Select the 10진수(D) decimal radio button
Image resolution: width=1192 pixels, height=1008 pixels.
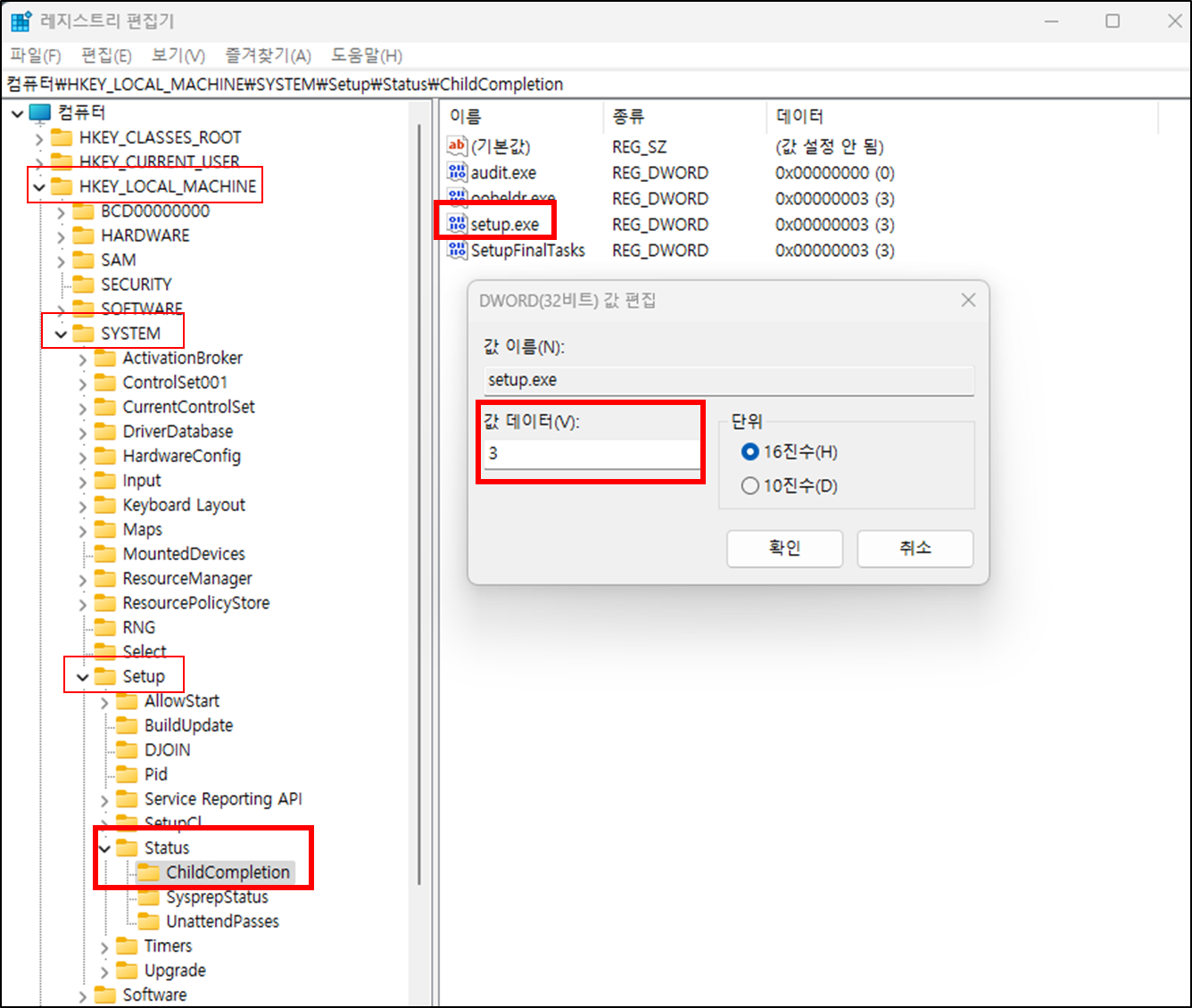(750, 486)
